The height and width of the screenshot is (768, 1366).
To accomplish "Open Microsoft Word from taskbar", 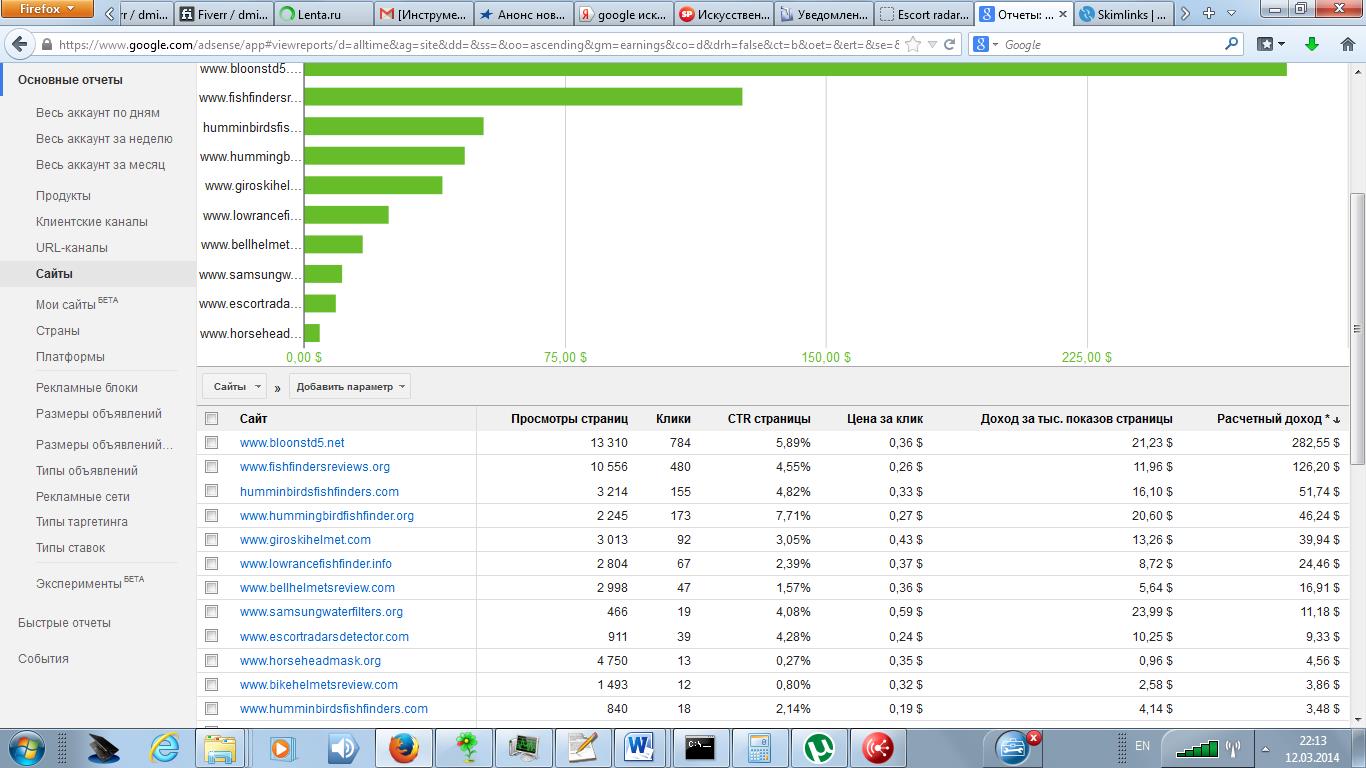I will pos(638,748).
